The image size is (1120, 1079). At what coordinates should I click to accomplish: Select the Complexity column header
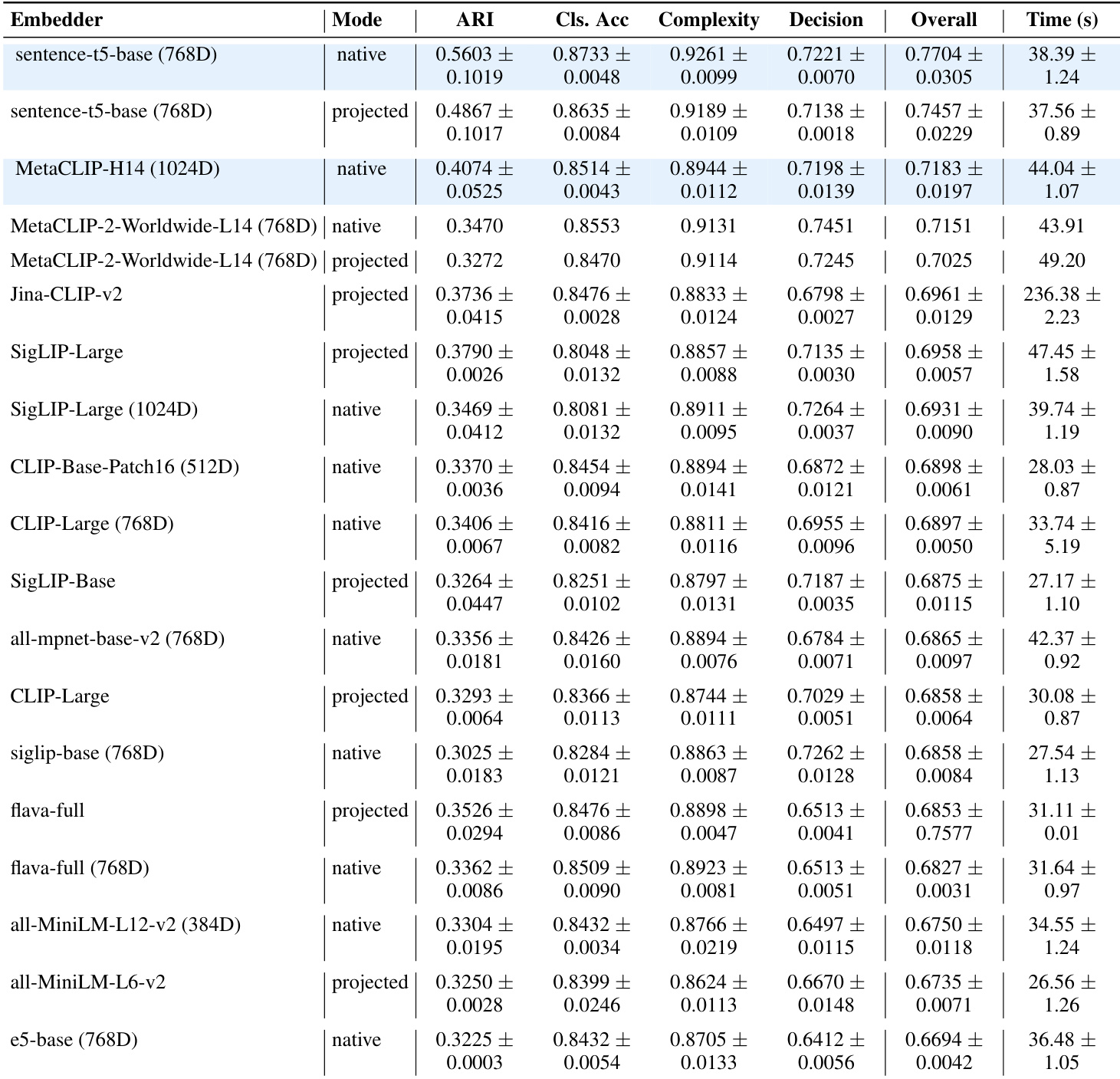tap(708, 20)
